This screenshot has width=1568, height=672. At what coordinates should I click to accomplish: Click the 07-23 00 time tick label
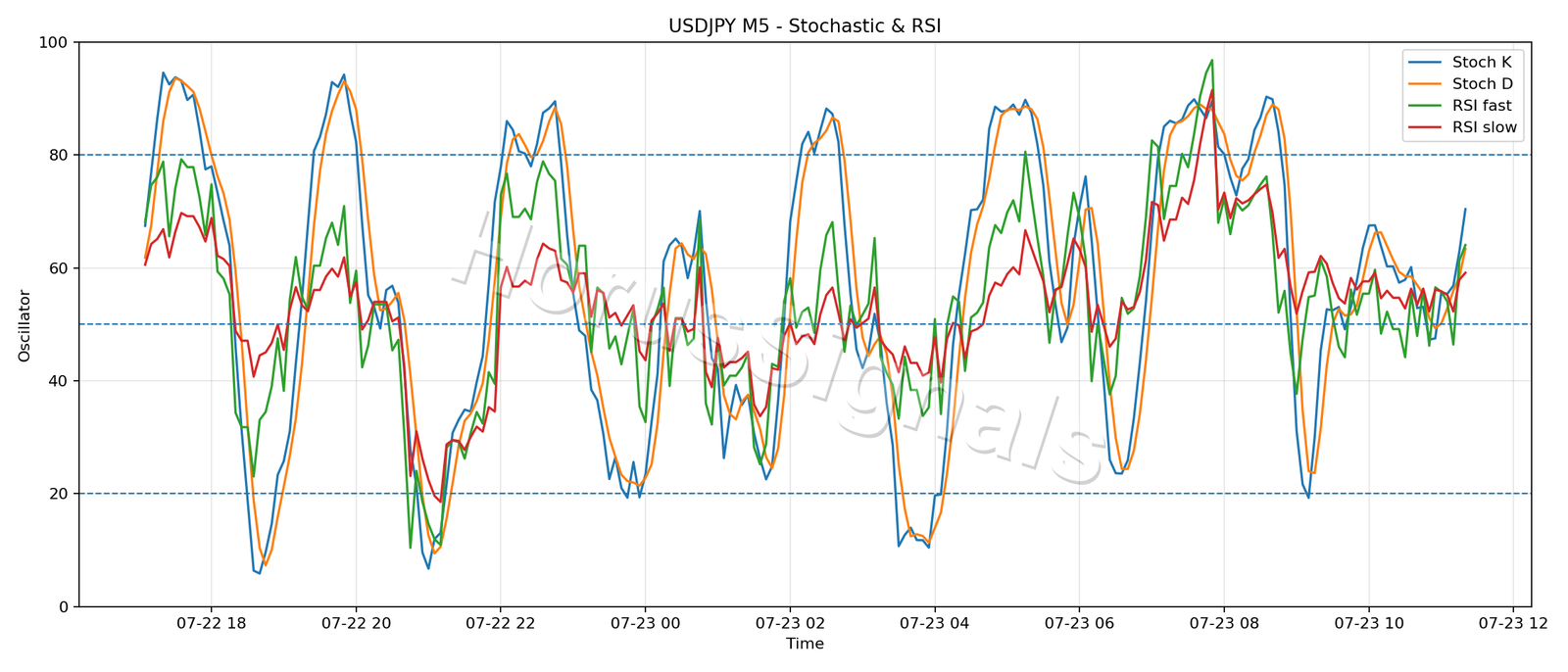pyautogui.click(x=645, y=622)
